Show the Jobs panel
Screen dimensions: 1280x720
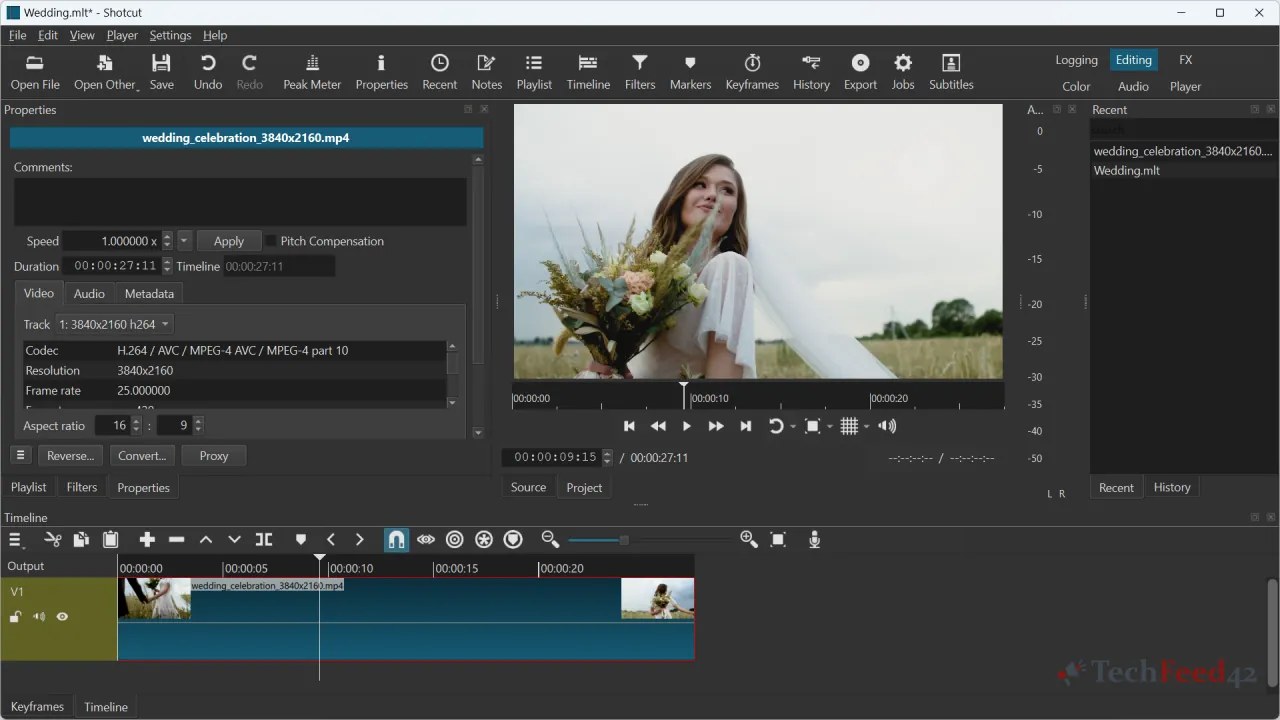click(903, 72)
